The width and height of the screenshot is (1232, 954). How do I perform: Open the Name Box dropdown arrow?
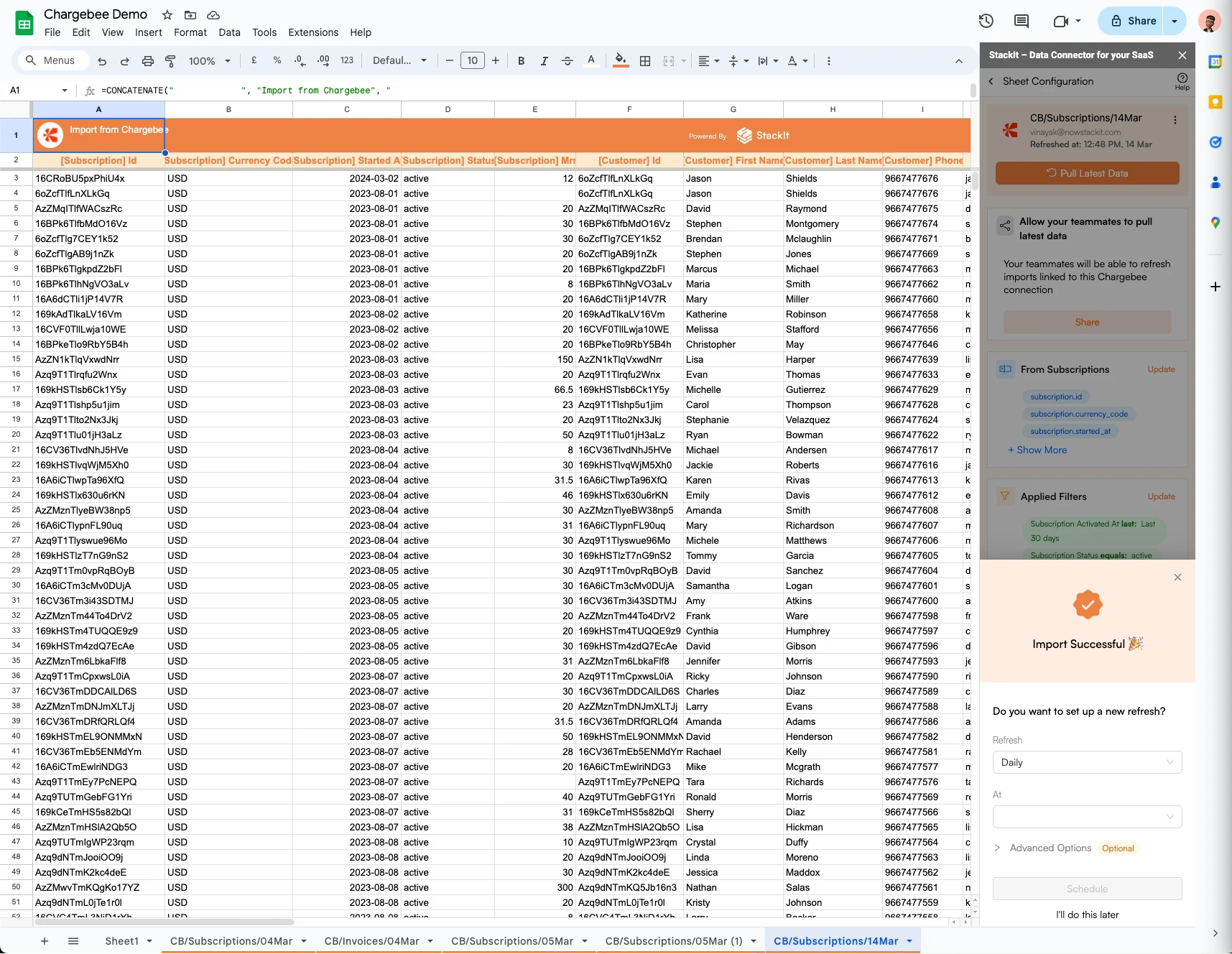[x=65, y=91]
